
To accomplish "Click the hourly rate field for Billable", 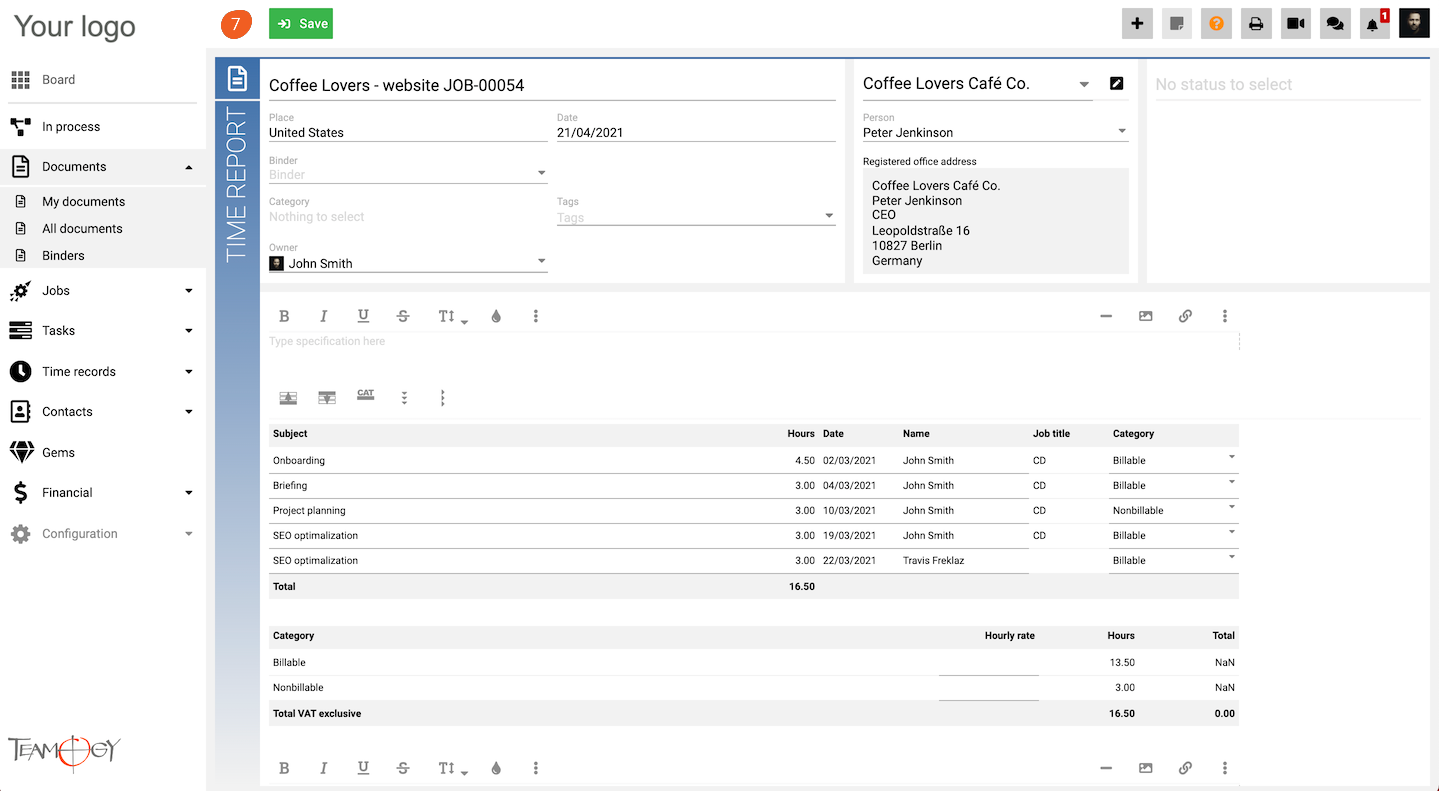I will 988,663.
